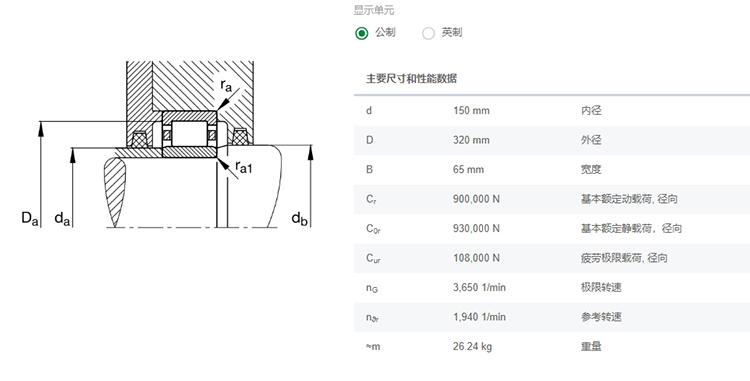This screenshot has height=381, width=750.
Task: Click the 主要尺寸和性能数据 section heading
Action: coord(411,78)
